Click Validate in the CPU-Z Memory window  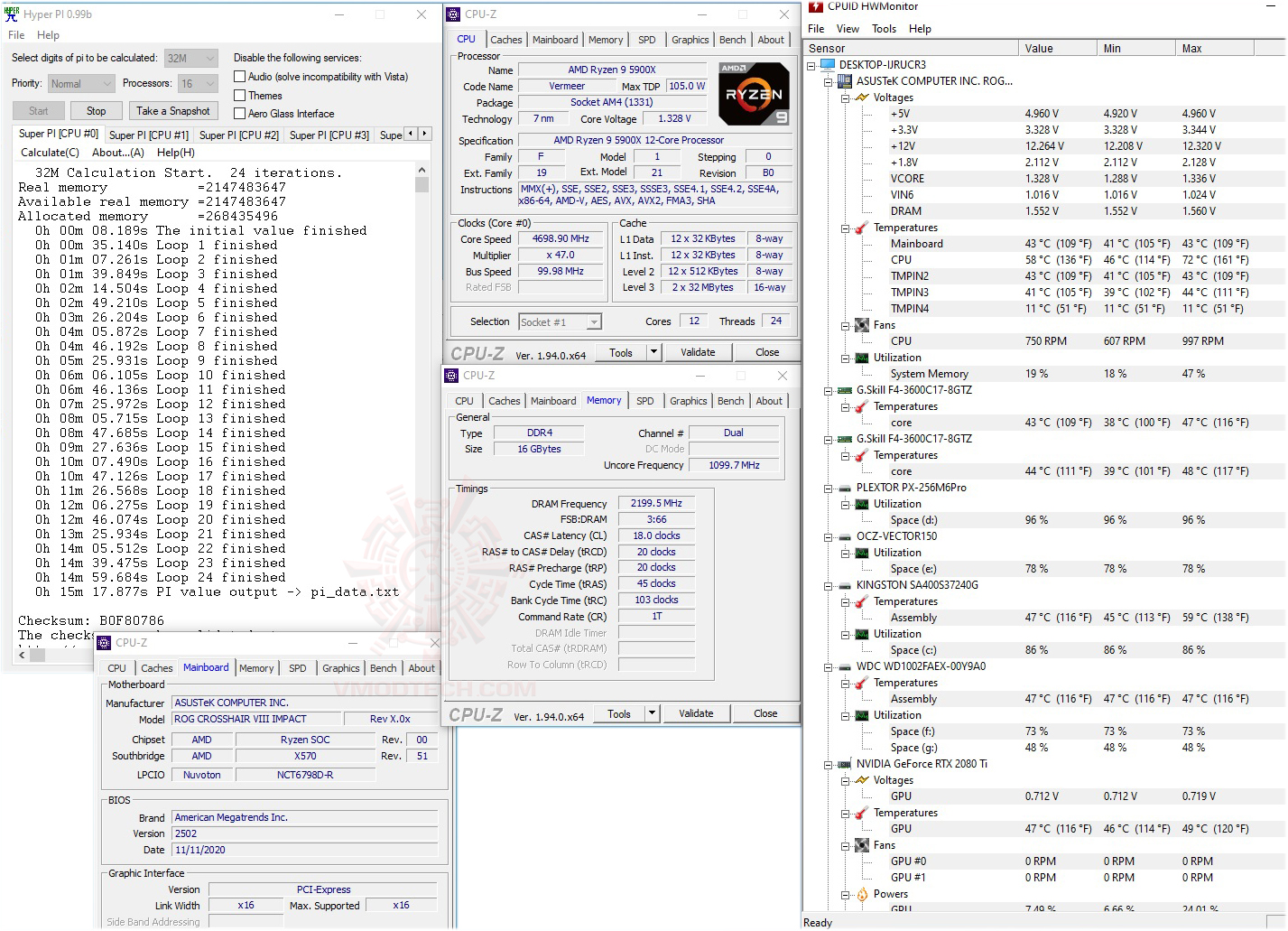[x=696, y=713]
